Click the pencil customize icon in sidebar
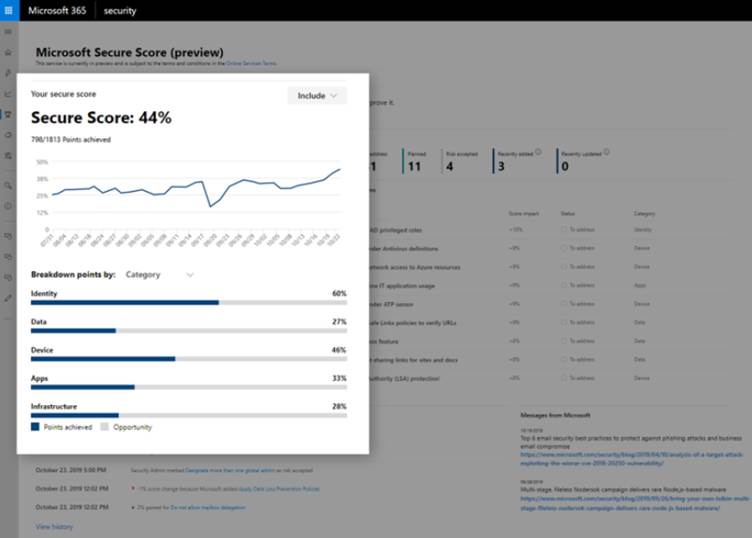Image resolution: width=752 pixels, height=538 pixels. tap(8, 298)
